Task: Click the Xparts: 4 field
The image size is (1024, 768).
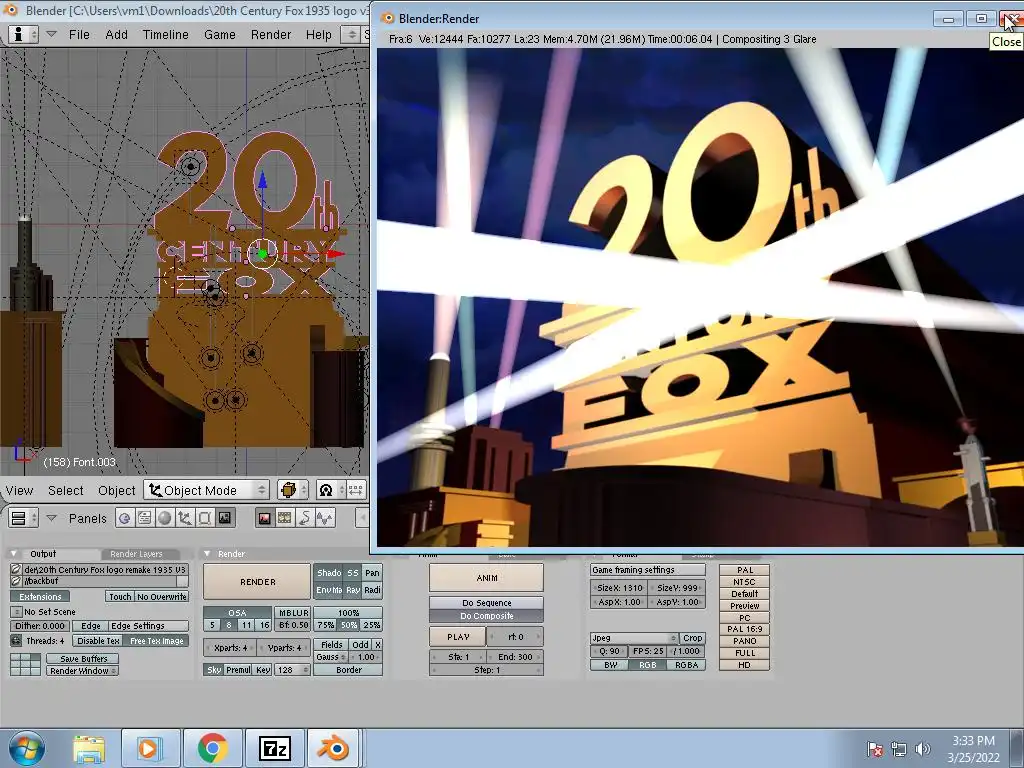Action: coord(231,648)
